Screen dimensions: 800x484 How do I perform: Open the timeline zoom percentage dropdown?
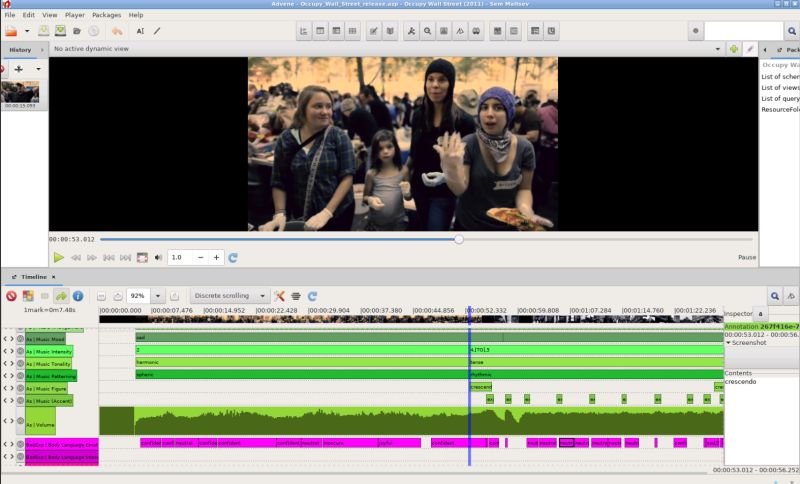point(158,296)
